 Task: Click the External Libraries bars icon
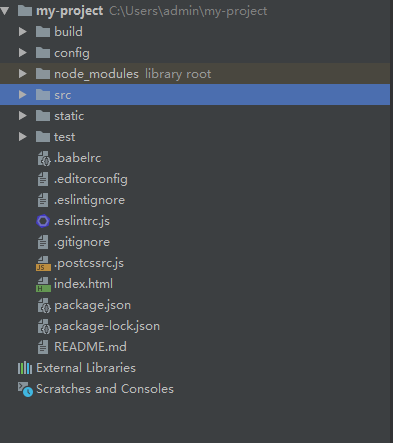[25, 368]
